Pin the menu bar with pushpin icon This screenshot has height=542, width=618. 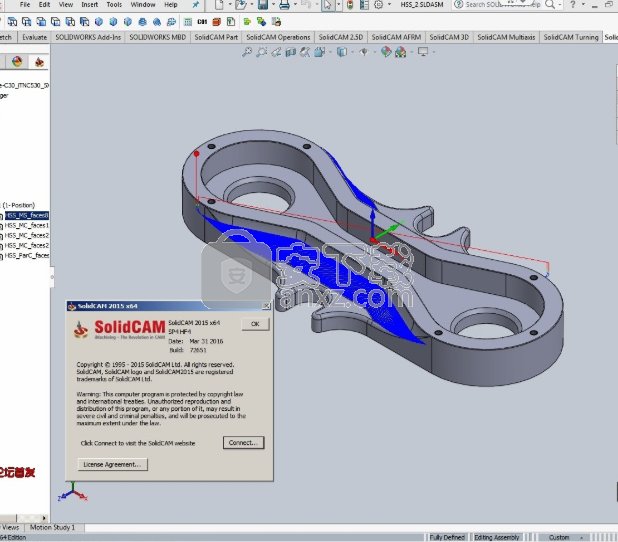point(195,5)
